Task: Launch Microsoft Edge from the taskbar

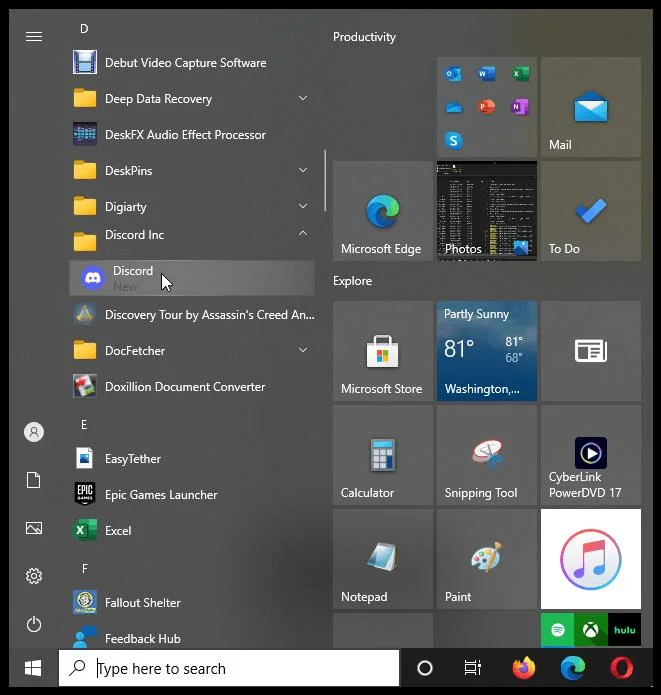Action: point(573,668)
